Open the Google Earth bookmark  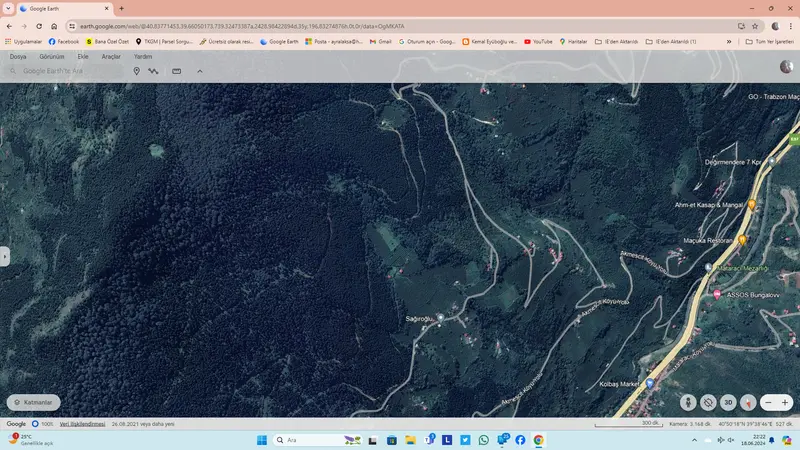[279, 41]
